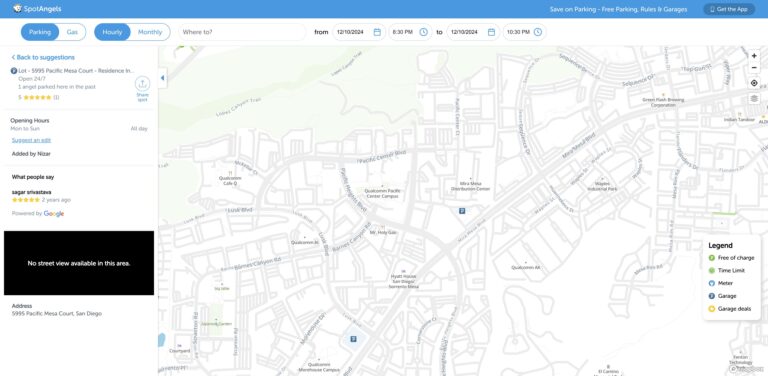Click 1 angel parked here text
Screen dimensions: 768x376
[x=57, y=87]
